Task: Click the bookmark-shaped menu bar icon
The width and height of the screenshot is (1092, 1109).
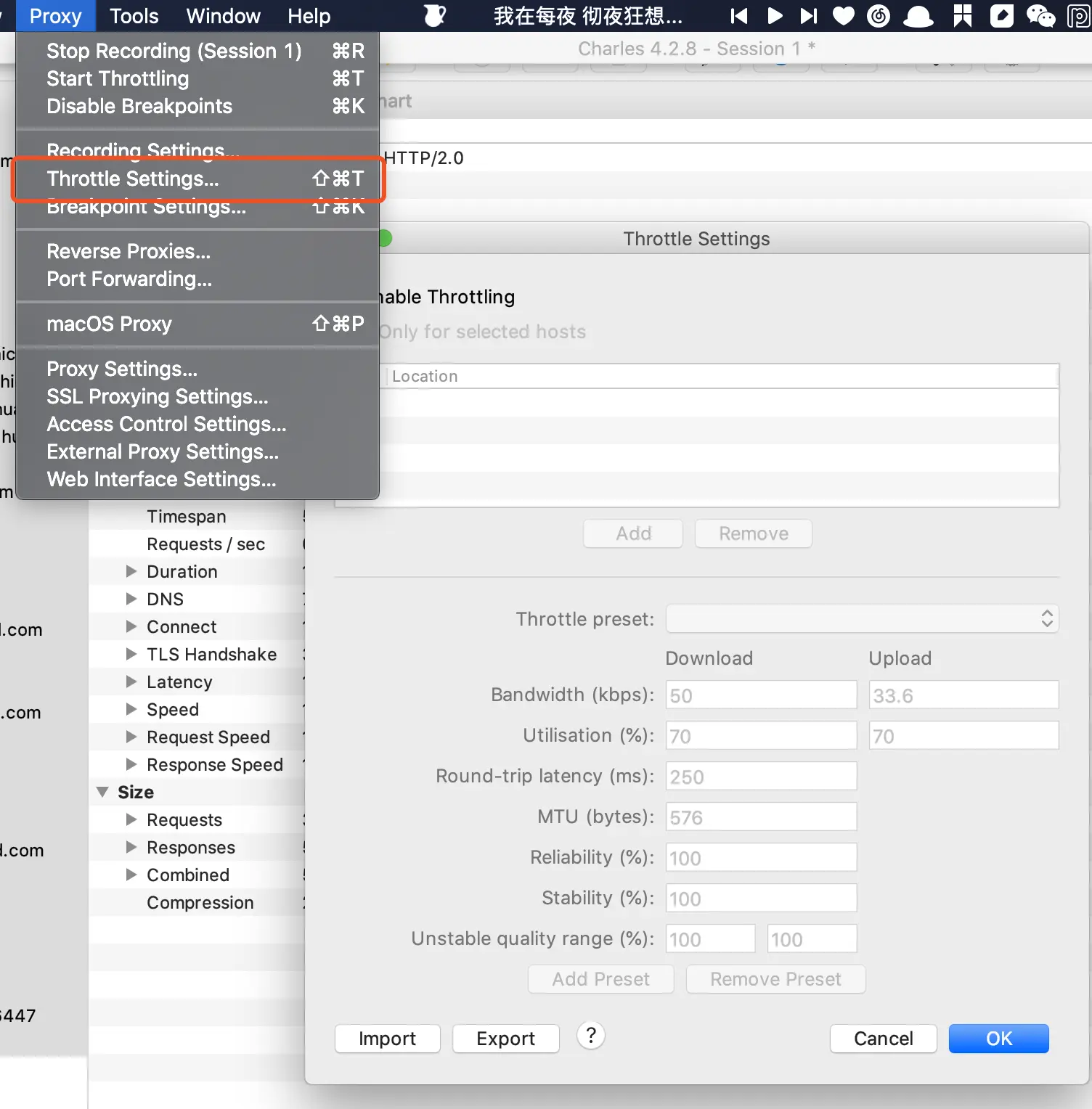Action: [x=963, y=15]
